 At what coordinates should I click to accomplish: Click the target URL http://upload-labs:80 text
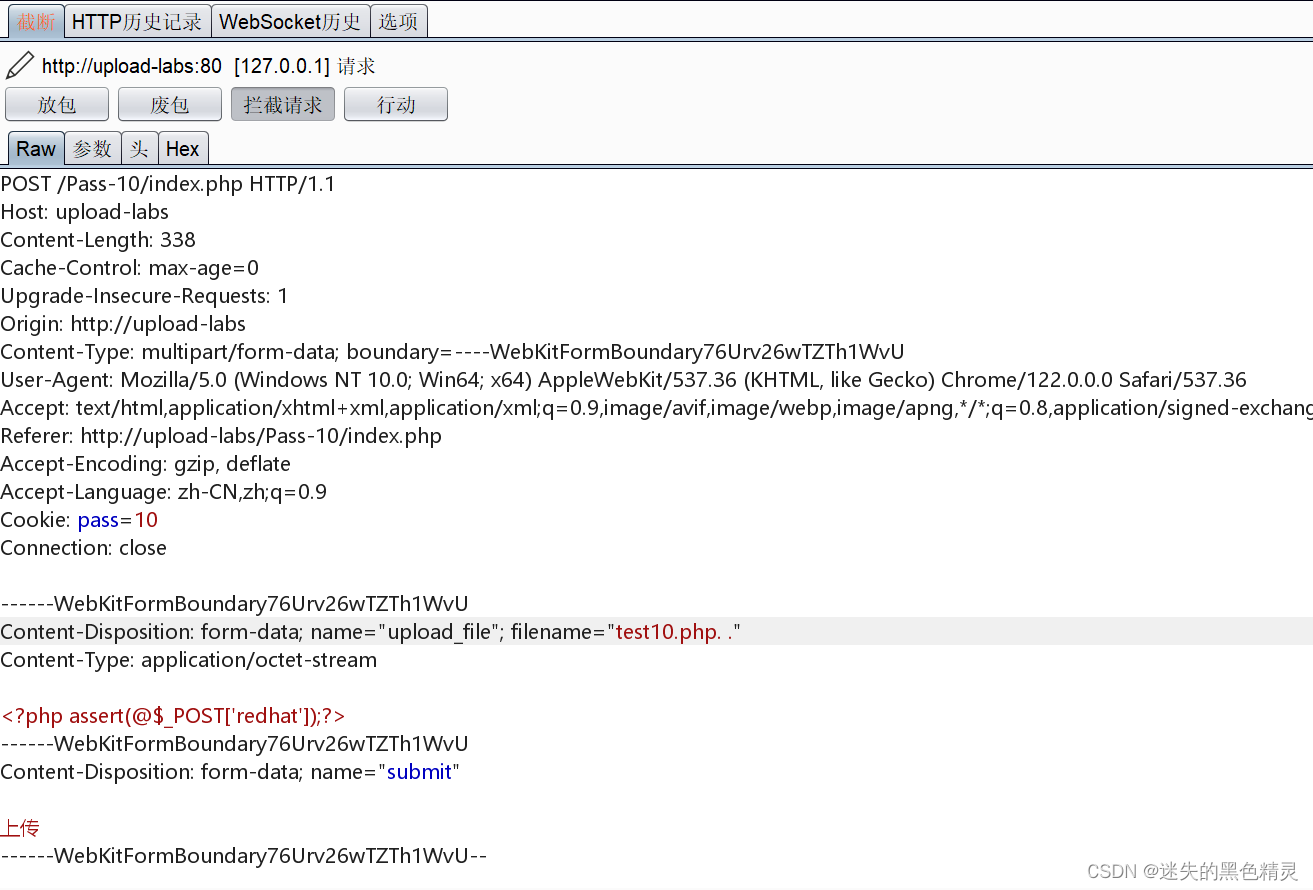(x=132, y=66)
